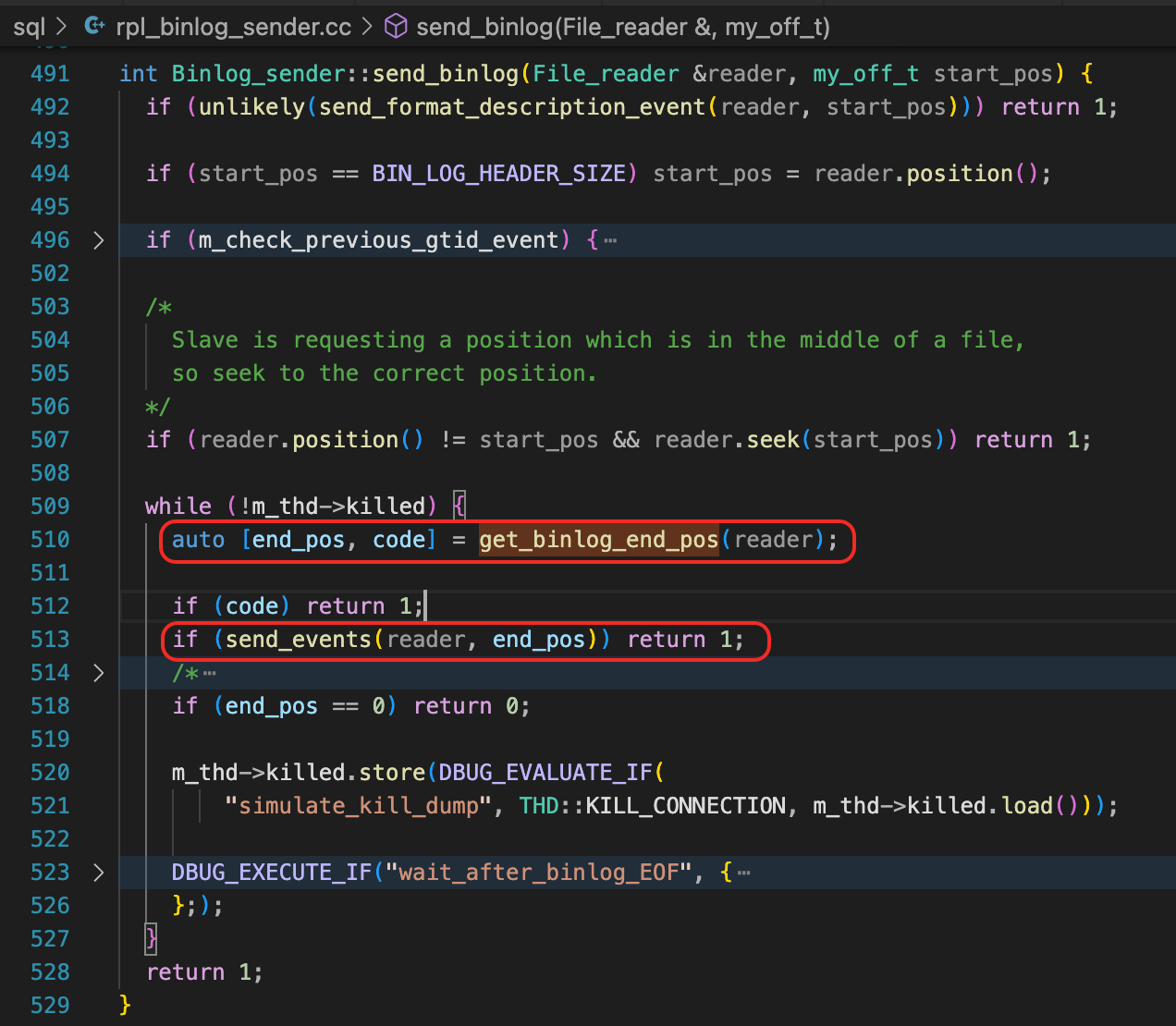Click the send_format_description_event call
This screenshot has width=1176, height=1026.
pyautogui.click(x=513, y=107)
